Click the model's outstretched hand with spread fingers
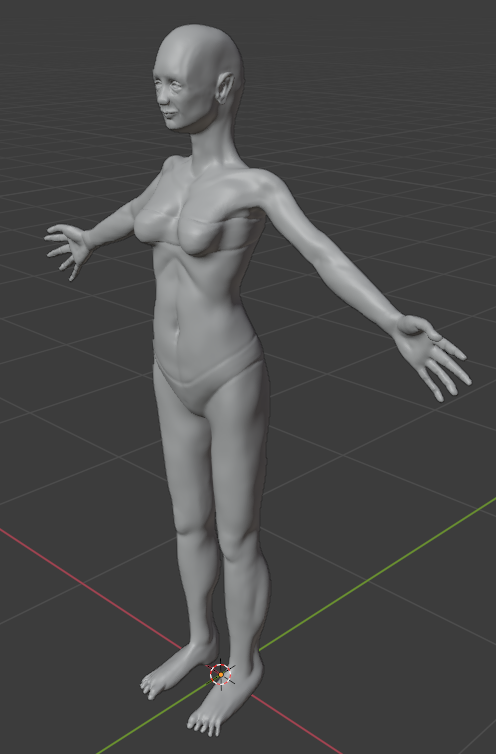Image resolution: width=496 pixels, height=754 pixels. coord(67,250)
